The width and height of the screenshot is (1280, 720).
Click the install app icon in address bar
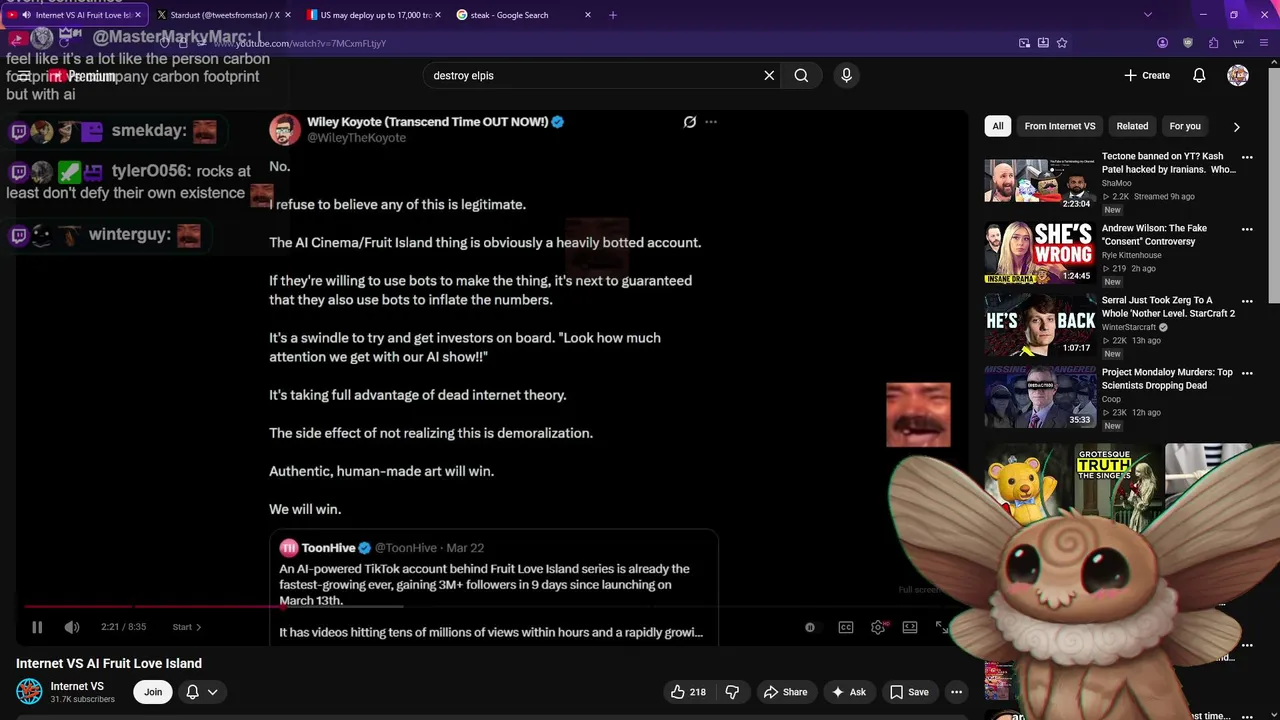[x=1043, y=43]
